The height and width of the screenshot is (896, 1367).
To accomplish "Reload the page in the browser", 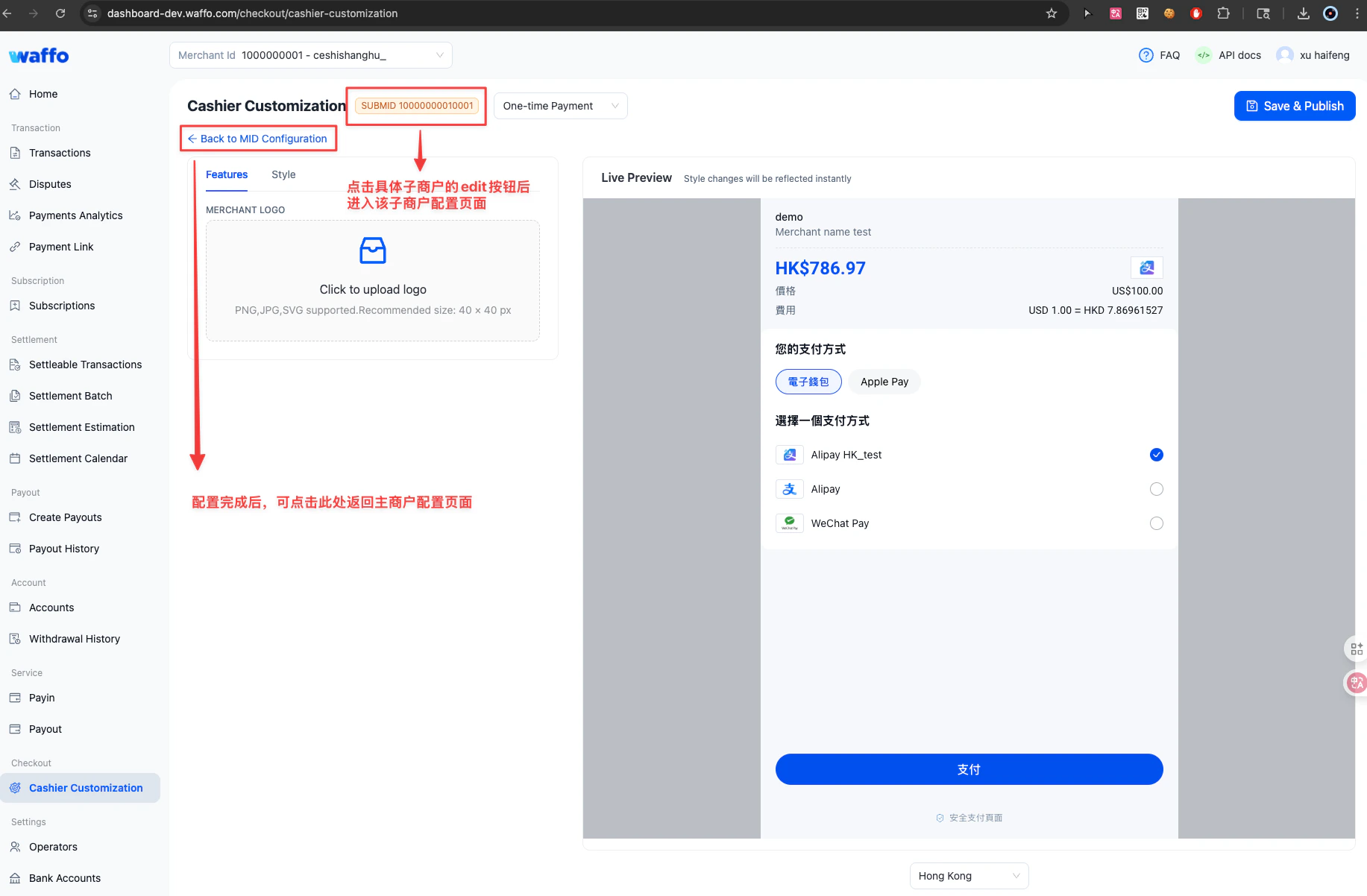I will [x=60, y=13].
